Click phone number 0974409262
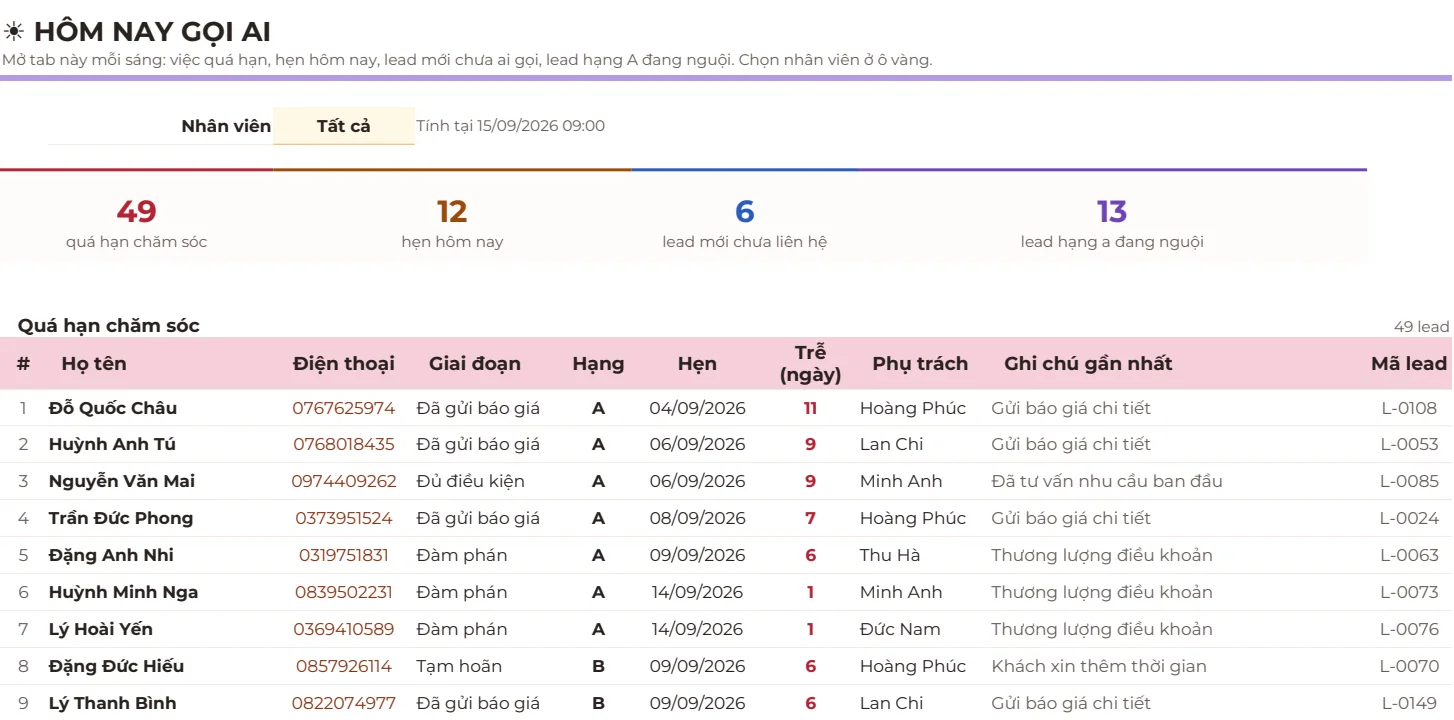 (344, 481)
